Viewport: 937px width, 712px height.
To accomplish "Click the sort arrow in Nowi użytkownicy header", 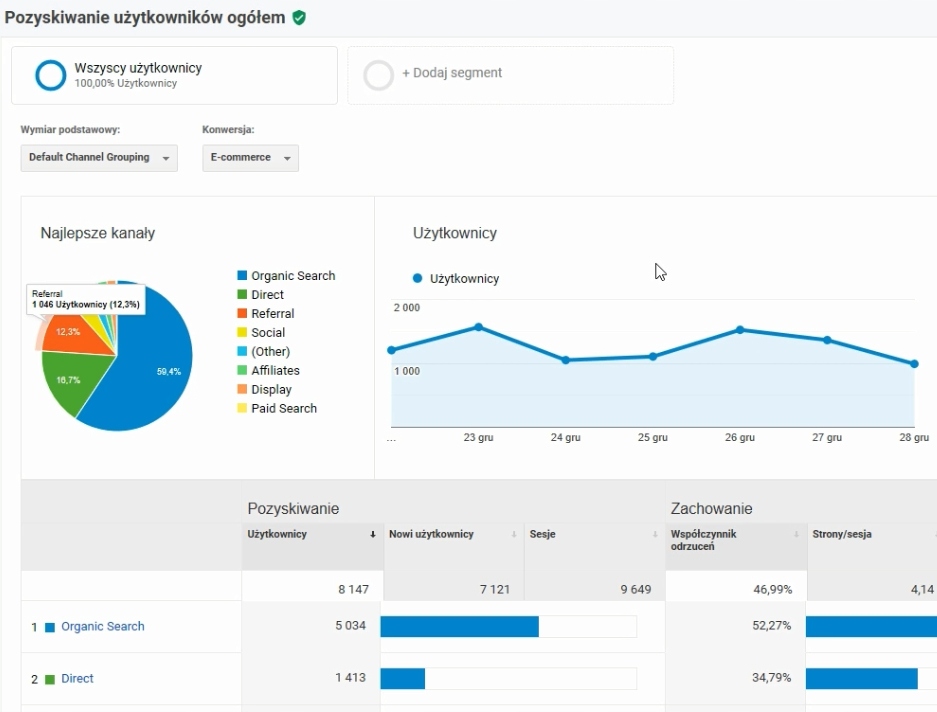I will [x=514, y=535].
